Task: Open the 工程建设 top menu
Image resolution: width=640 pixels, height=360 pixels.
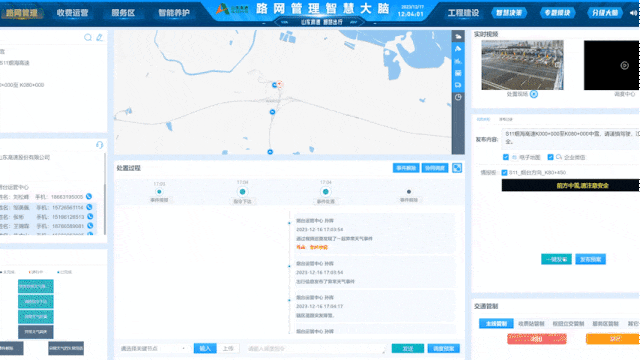Action: [463, 13]
